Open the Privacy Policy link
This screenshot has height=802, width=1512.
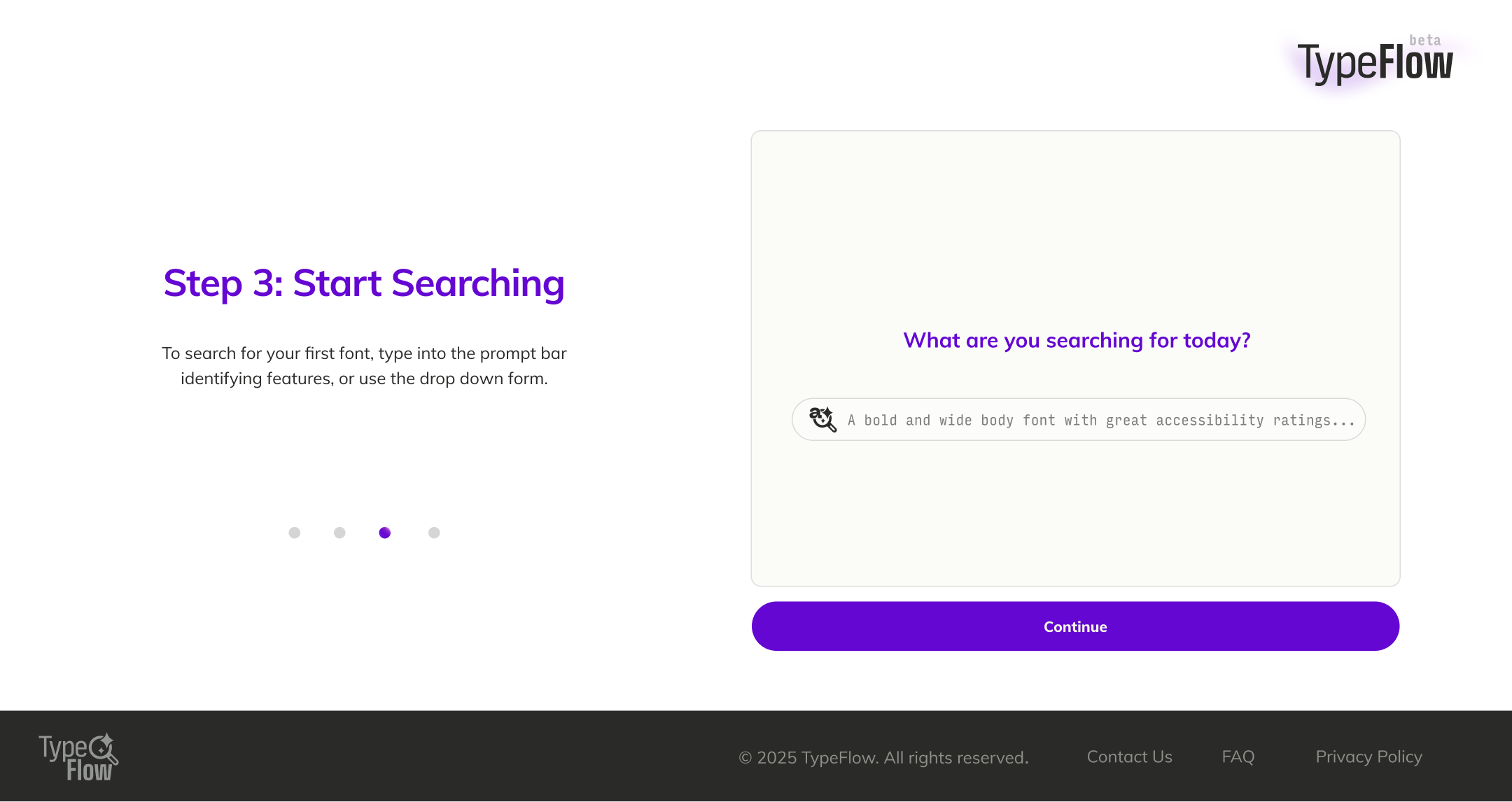click(1368, 757)
